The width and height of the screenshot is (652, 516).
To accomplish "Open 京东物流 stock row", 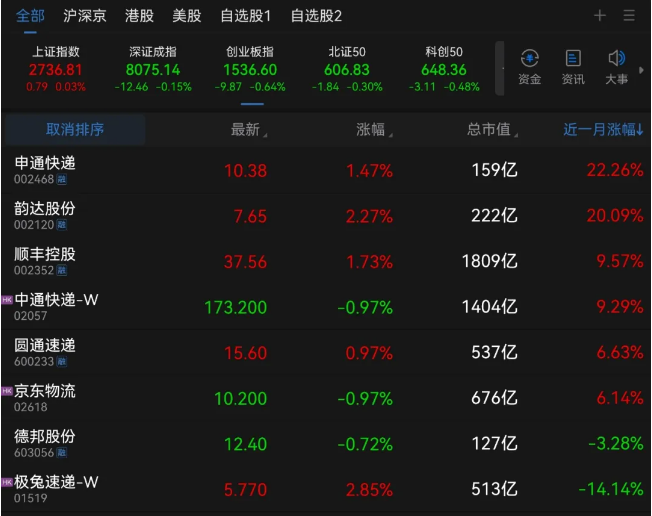I will [326, 398].
